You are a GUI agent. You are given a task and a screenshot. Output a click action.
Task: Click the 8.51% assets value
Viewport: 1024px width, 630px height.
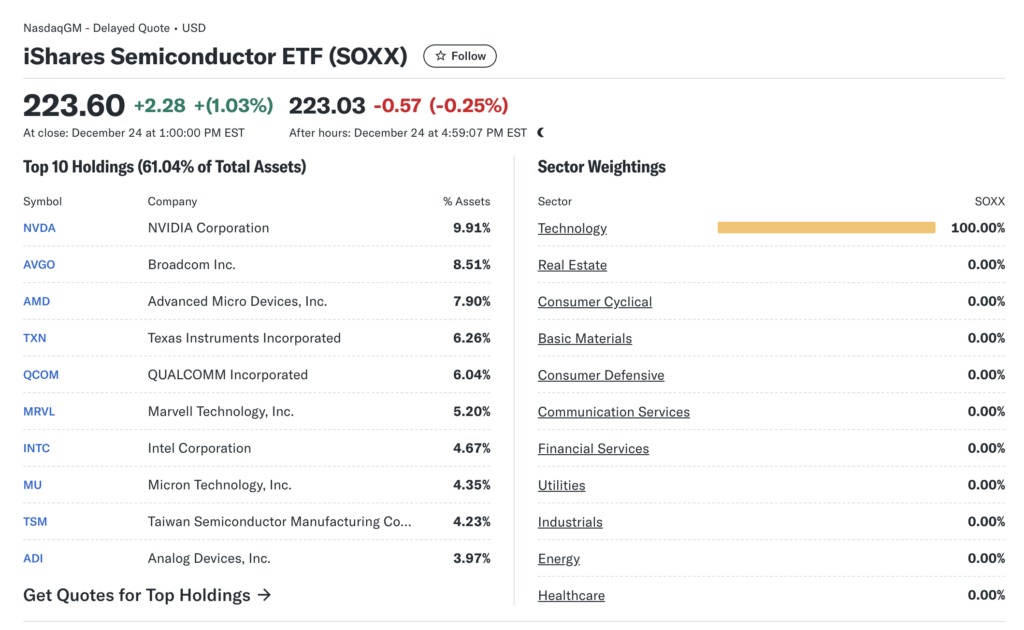[x=472, y=264]
